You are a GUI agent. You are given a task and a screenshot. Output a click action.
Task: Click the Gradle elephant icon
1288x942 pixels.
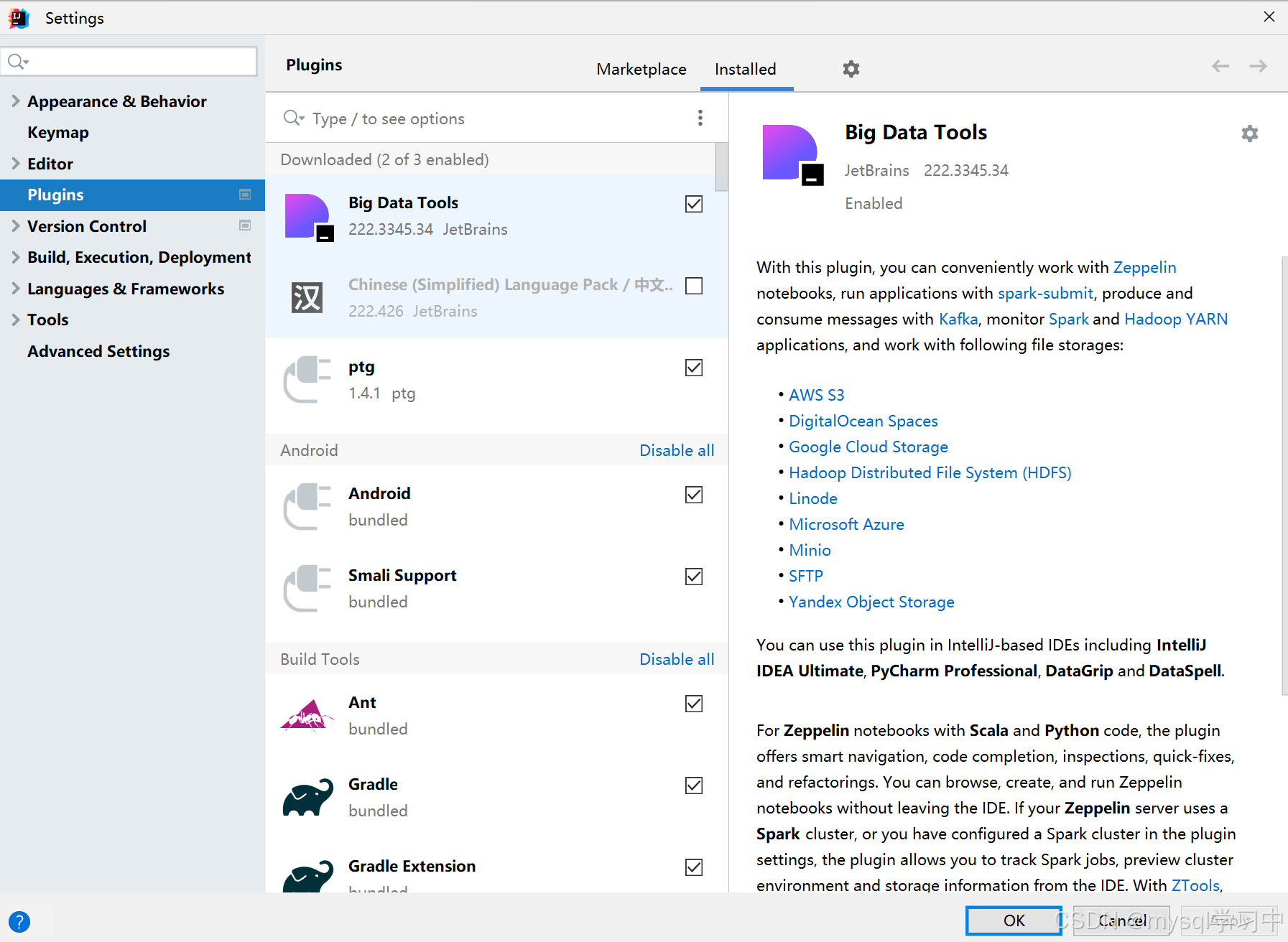tap(307, 797)
